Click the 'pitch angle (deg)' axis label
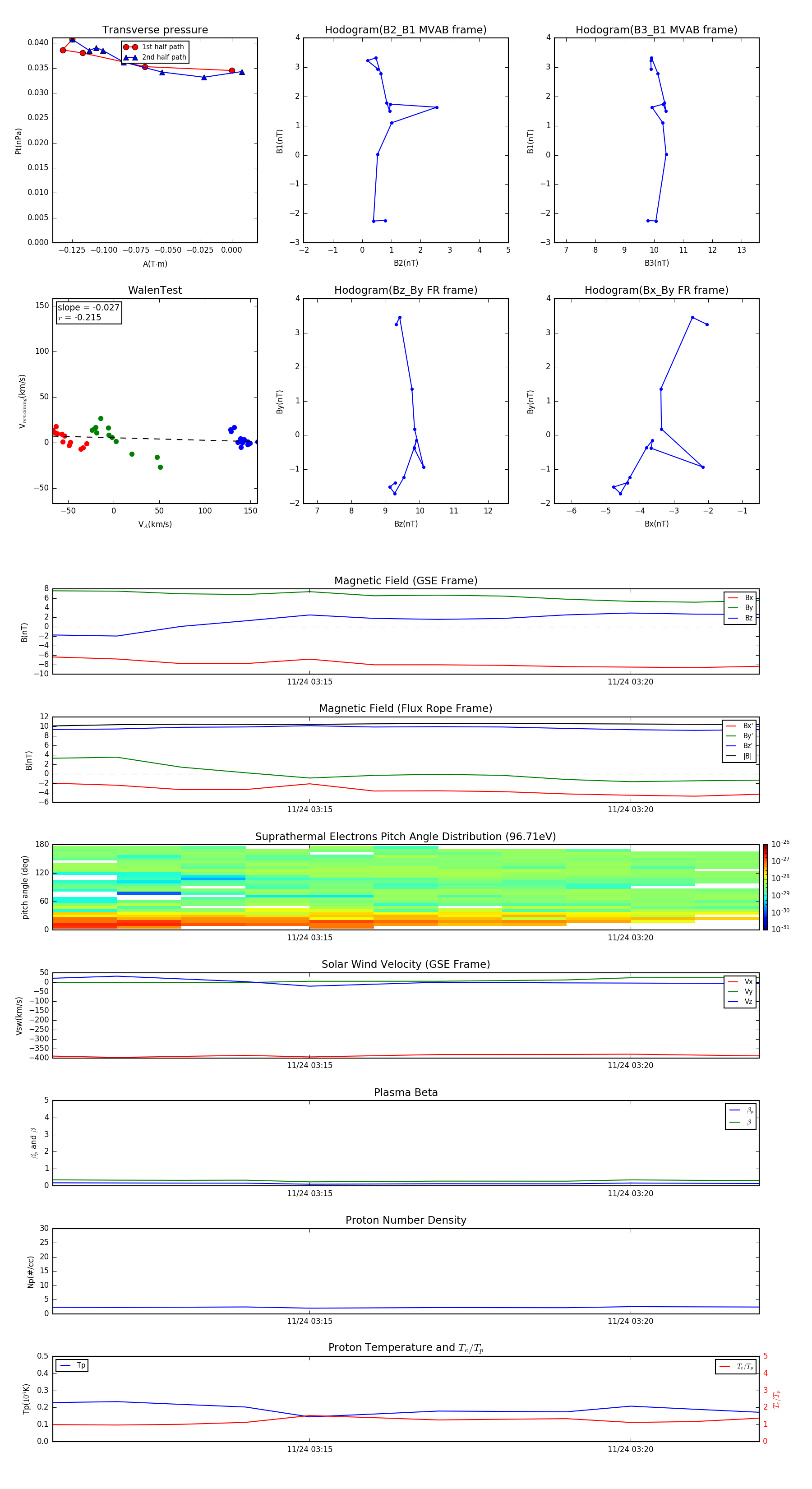The width and height of the screenshot is (812, 1489). (x=25, y=887)
